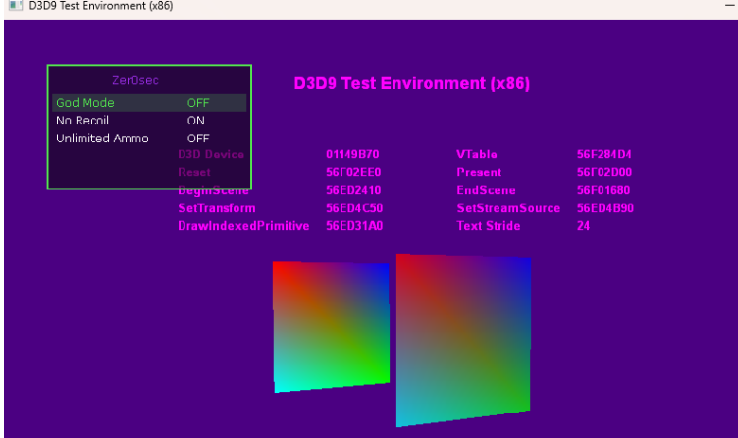Screen dimensions: 738x438
Task: Minimize the D3D9 Test Environment window
Action: click(x=728, y=6)
